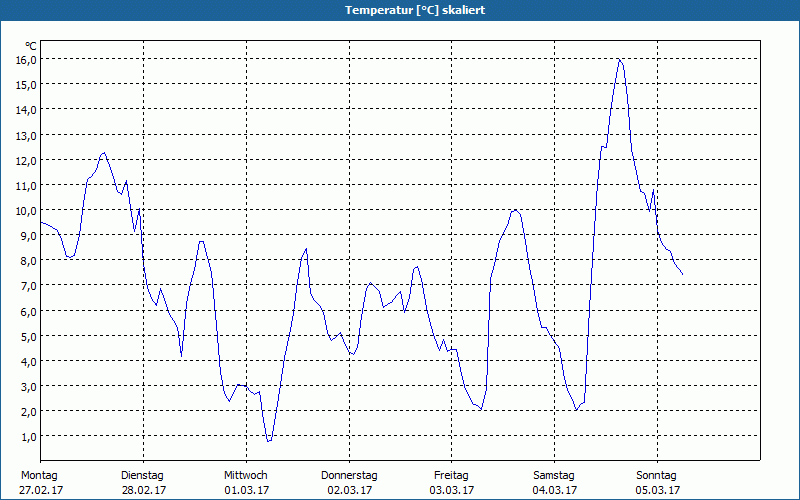This screenshot has width=800, height=500.
Task: Click the Montag day label
Action: (39, 476)
